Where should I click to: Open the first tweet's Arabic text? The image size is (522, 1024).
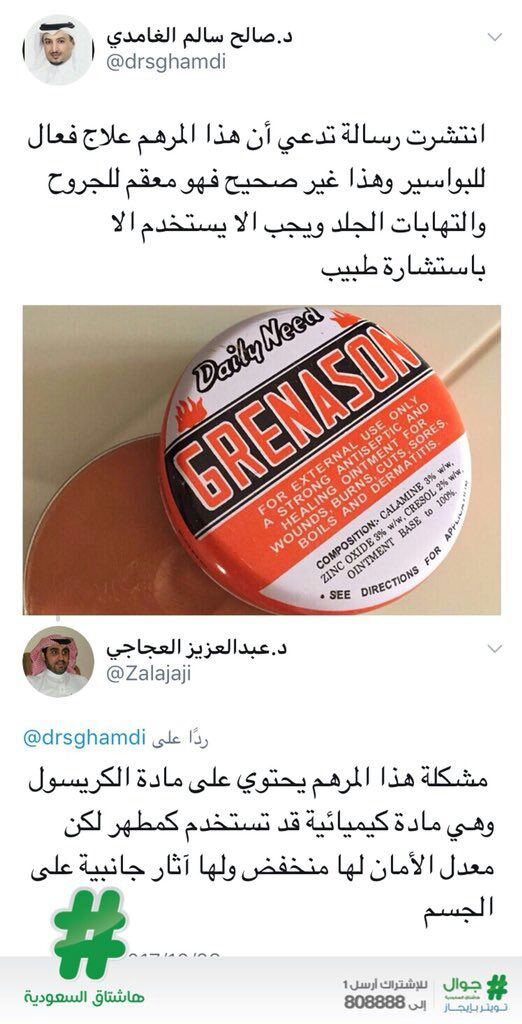pos(259,204)
